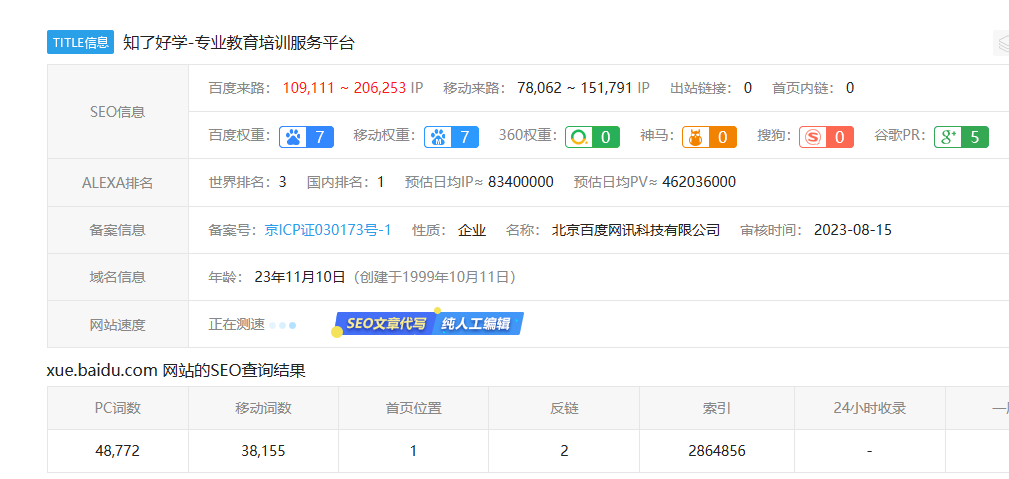Click the Shenma weight badge showing 0

click(709, 136)
